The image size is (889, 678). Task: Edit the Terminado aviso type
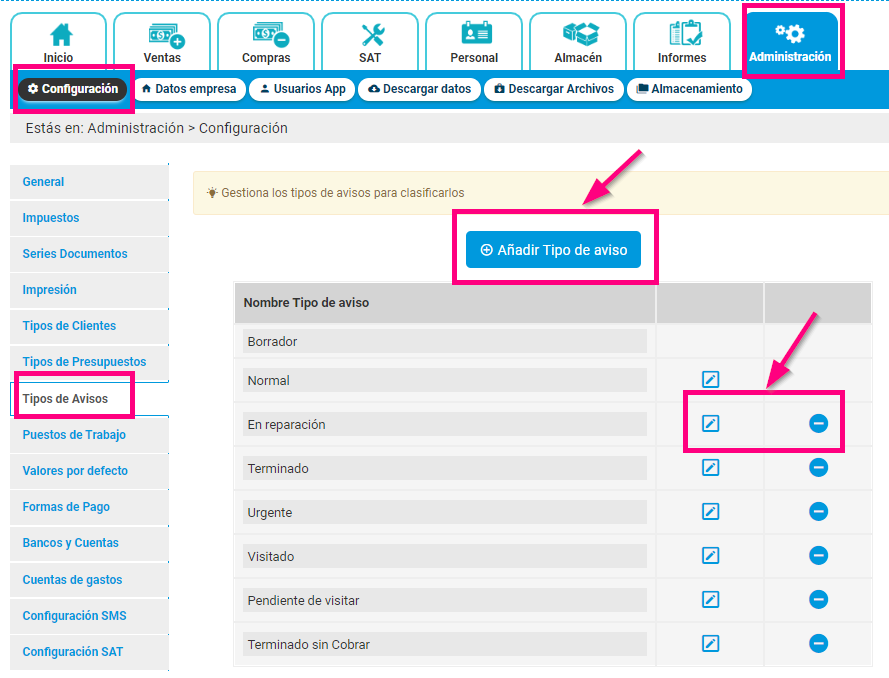[x=710, y=468]
